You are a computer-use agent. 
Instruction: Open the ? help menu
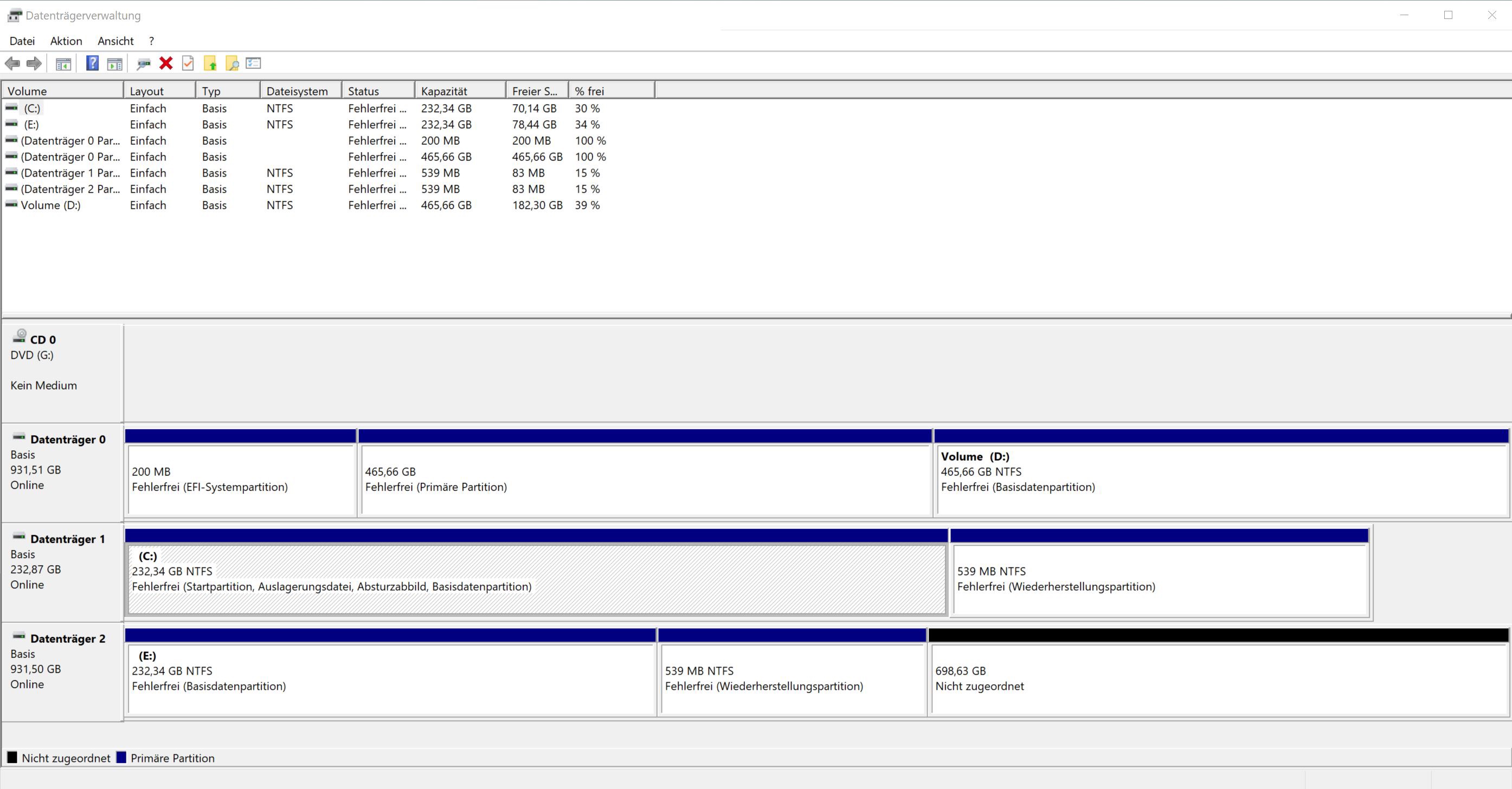click(x=151, y=41)
